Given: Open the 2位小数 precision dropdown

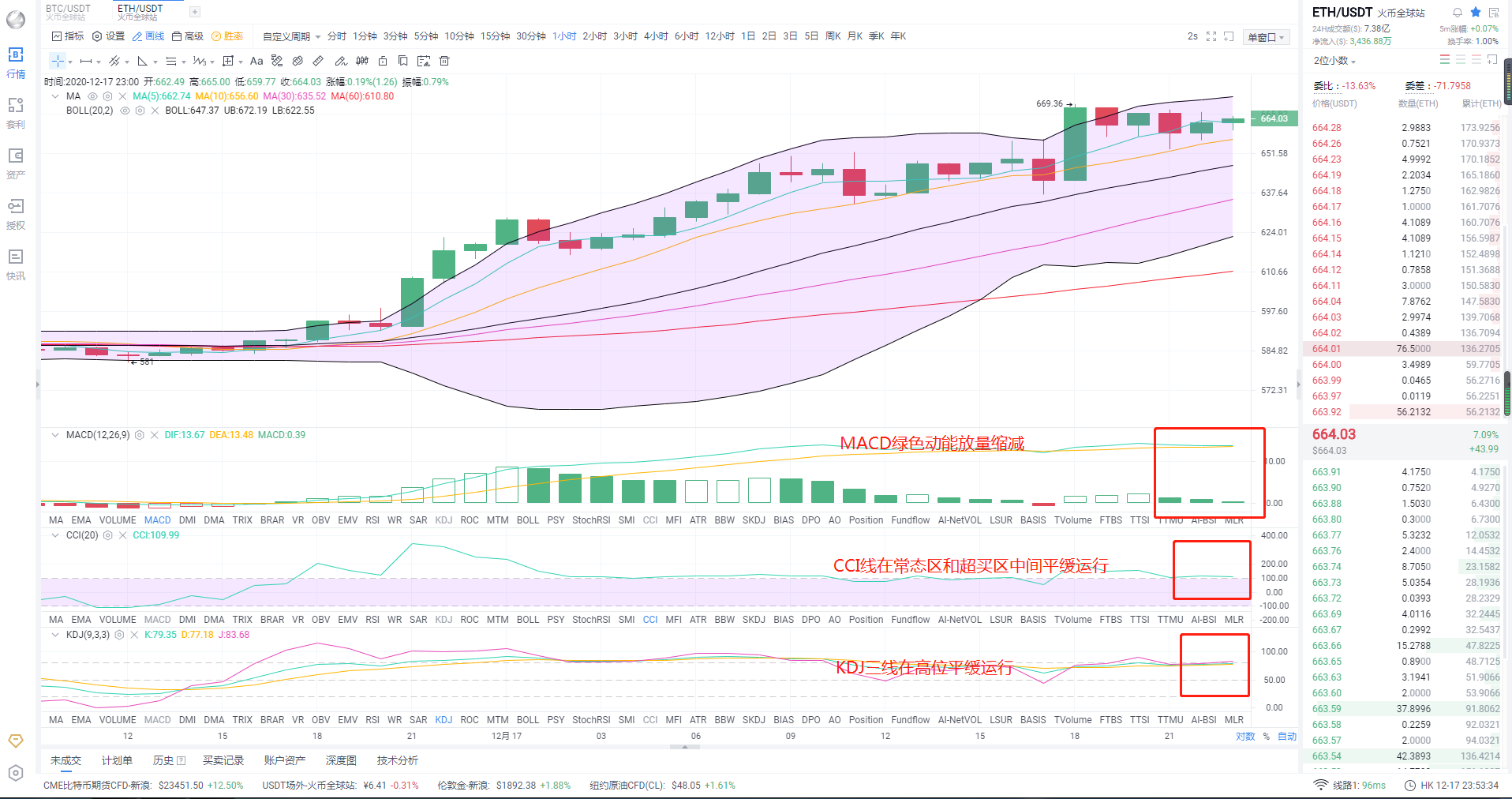Looking at the screenshot, I should point(1334,61).
